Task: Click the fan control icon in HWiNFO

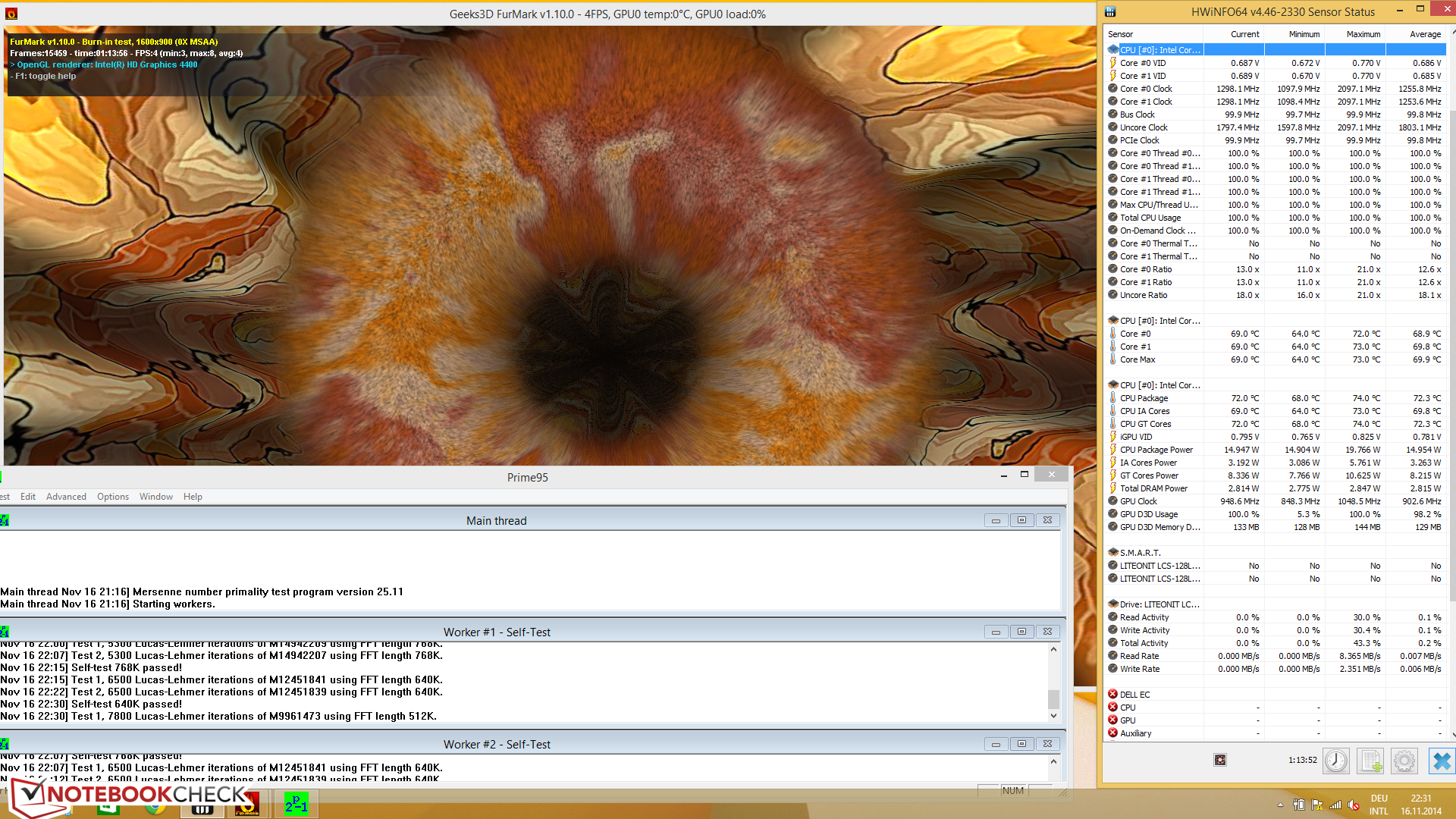Action: pos(1219,760)
